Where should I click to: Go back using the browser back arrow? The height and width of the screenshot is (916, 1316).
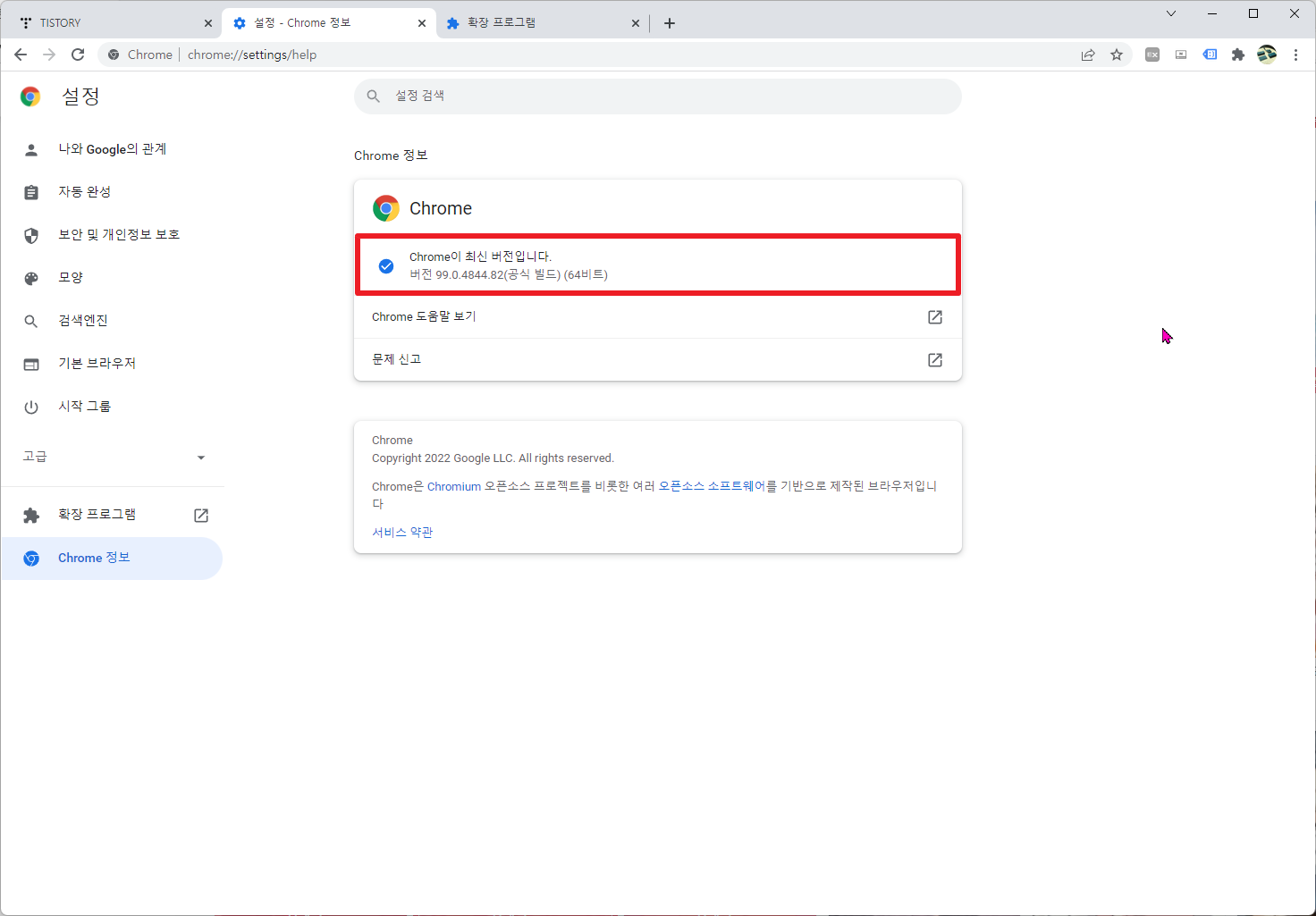[21, 55]
